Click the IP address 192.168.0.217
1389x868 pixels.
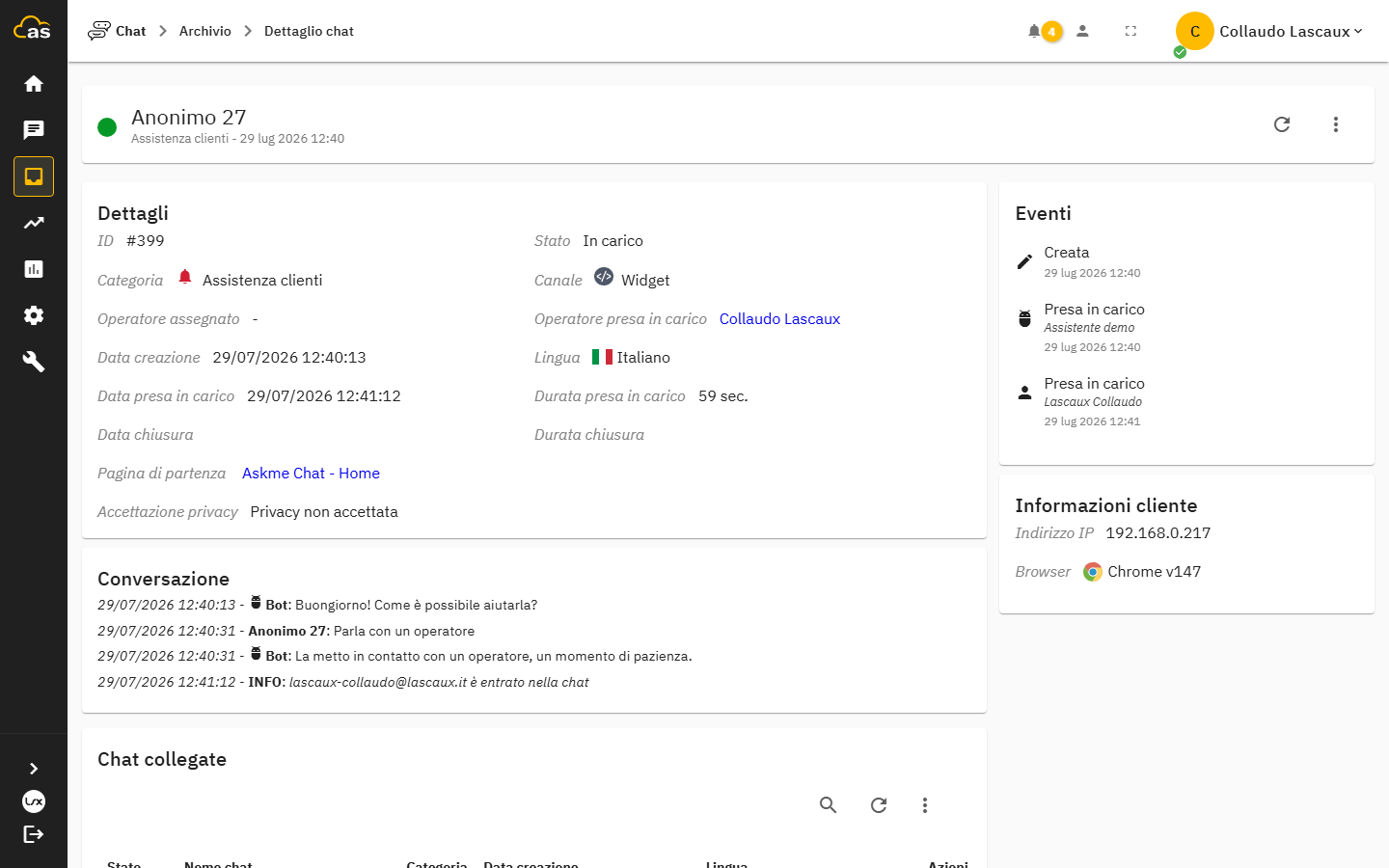[1157, 532]
